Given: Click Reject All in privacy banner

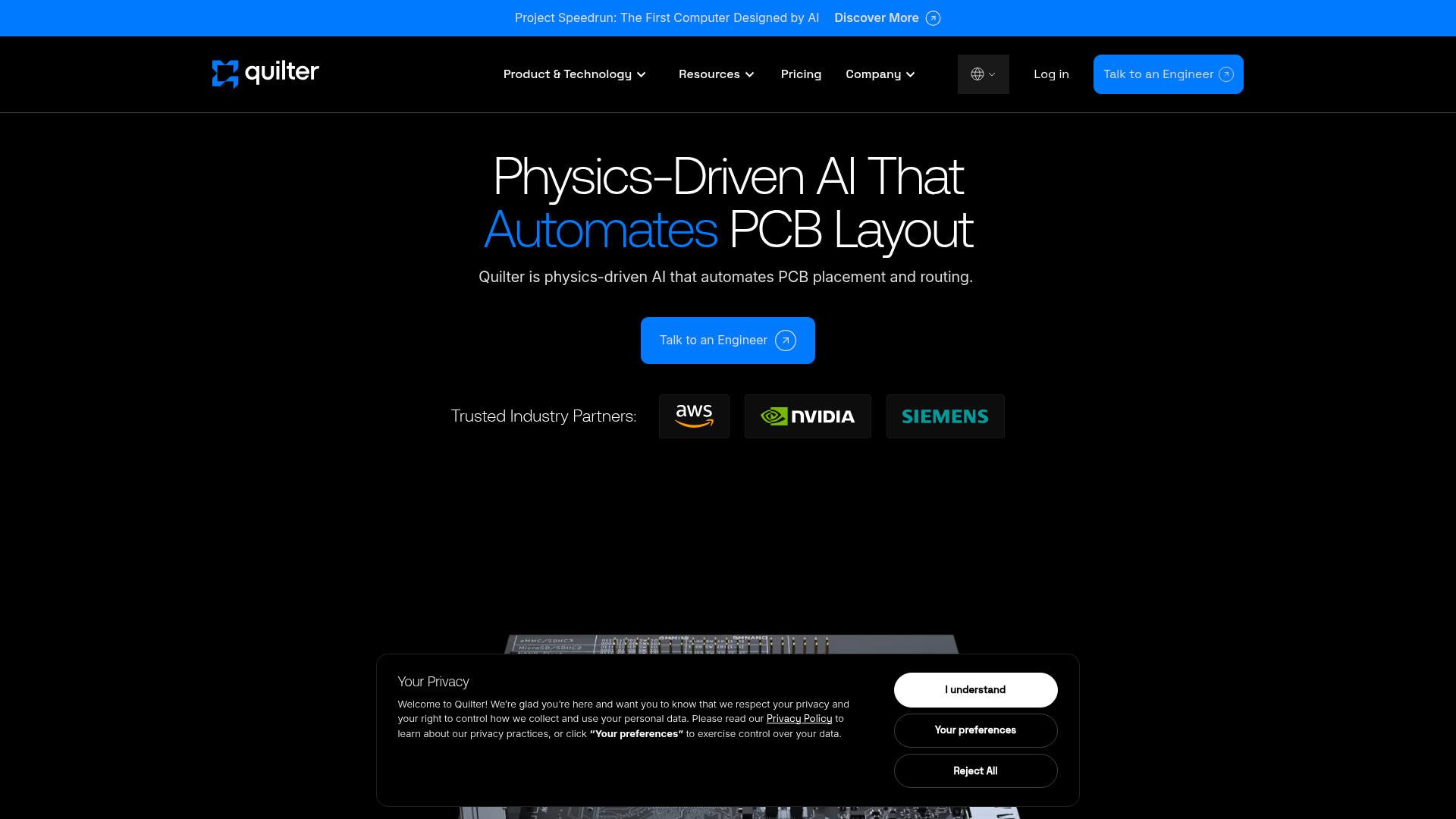Looking at the screenshot, I should pyautogui.click(x=975, y=771).
